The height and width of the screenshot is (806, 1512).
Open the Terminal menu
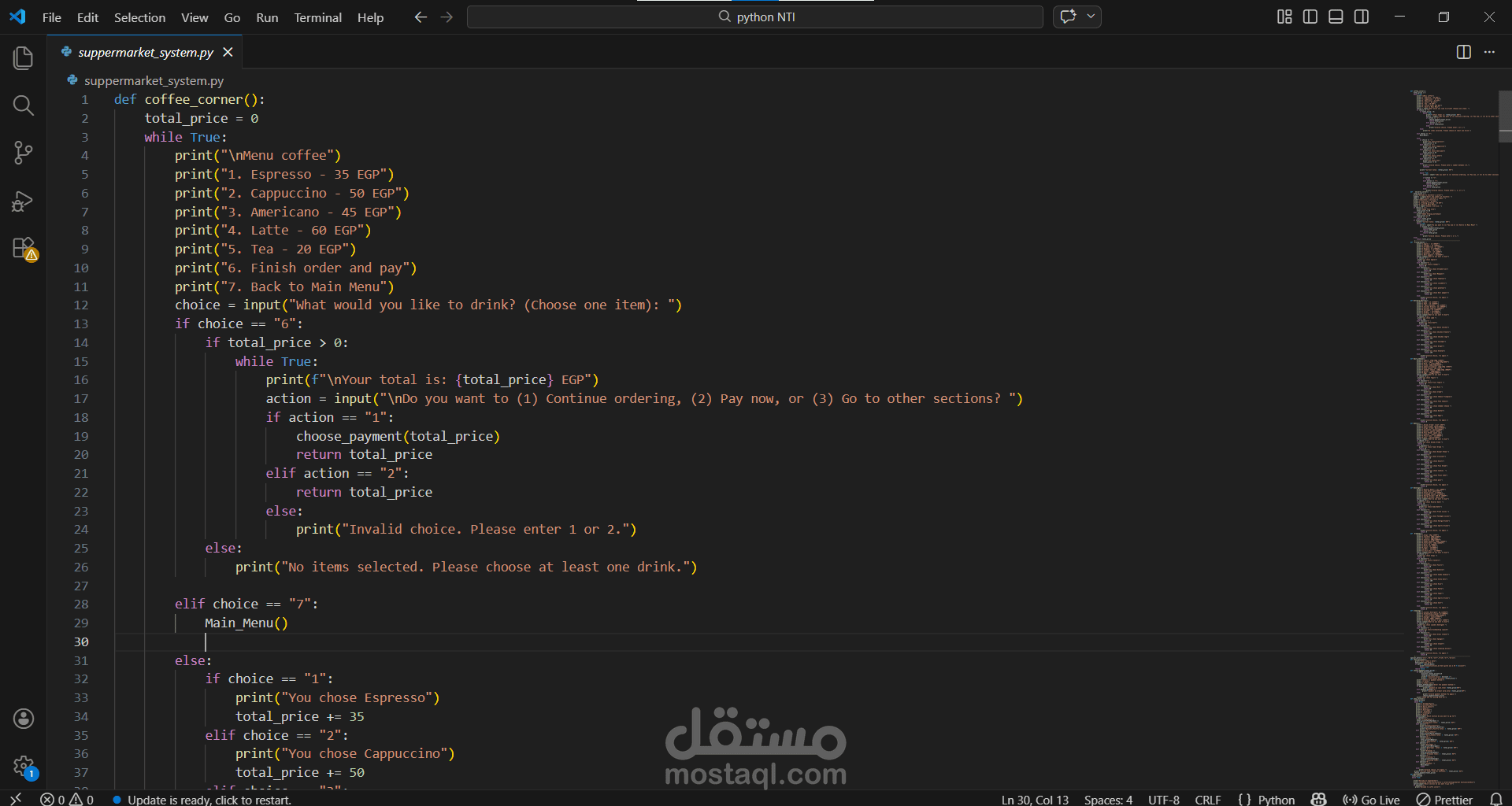click(317, 17)
